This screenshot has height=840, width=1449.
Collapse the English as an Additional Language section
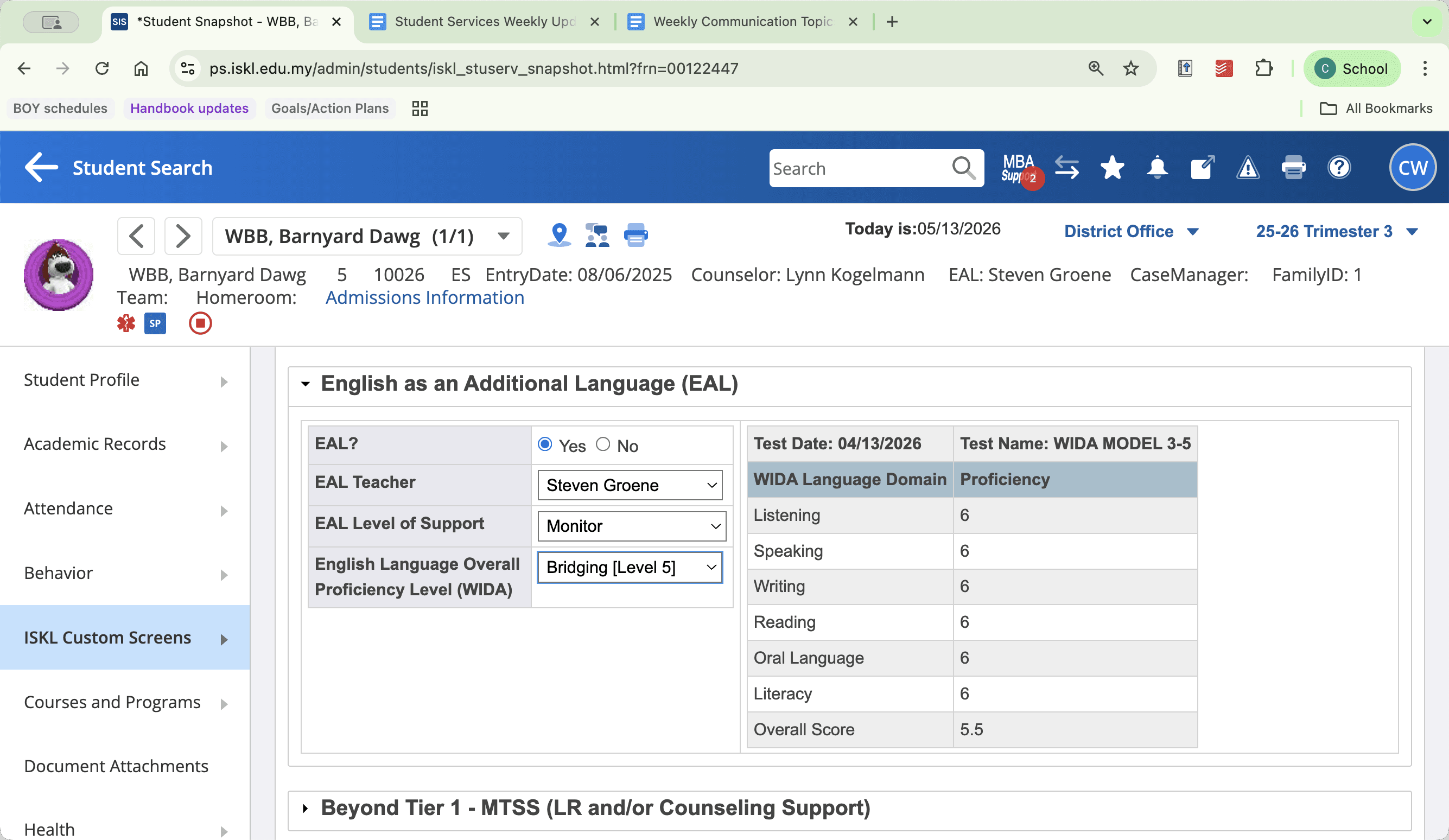pos(305,384)
